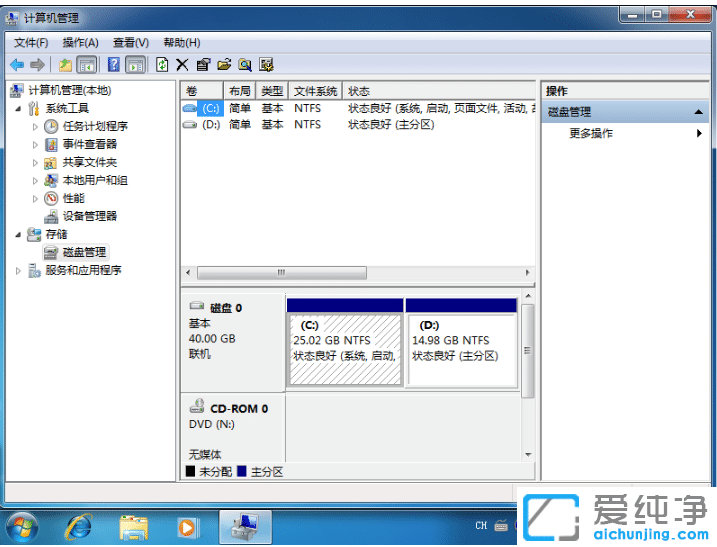Expand the 服务和应用程序 node arrow
The height and width of the screenshot is (547, 717).
pyautogui.click(x=18, y=271)
